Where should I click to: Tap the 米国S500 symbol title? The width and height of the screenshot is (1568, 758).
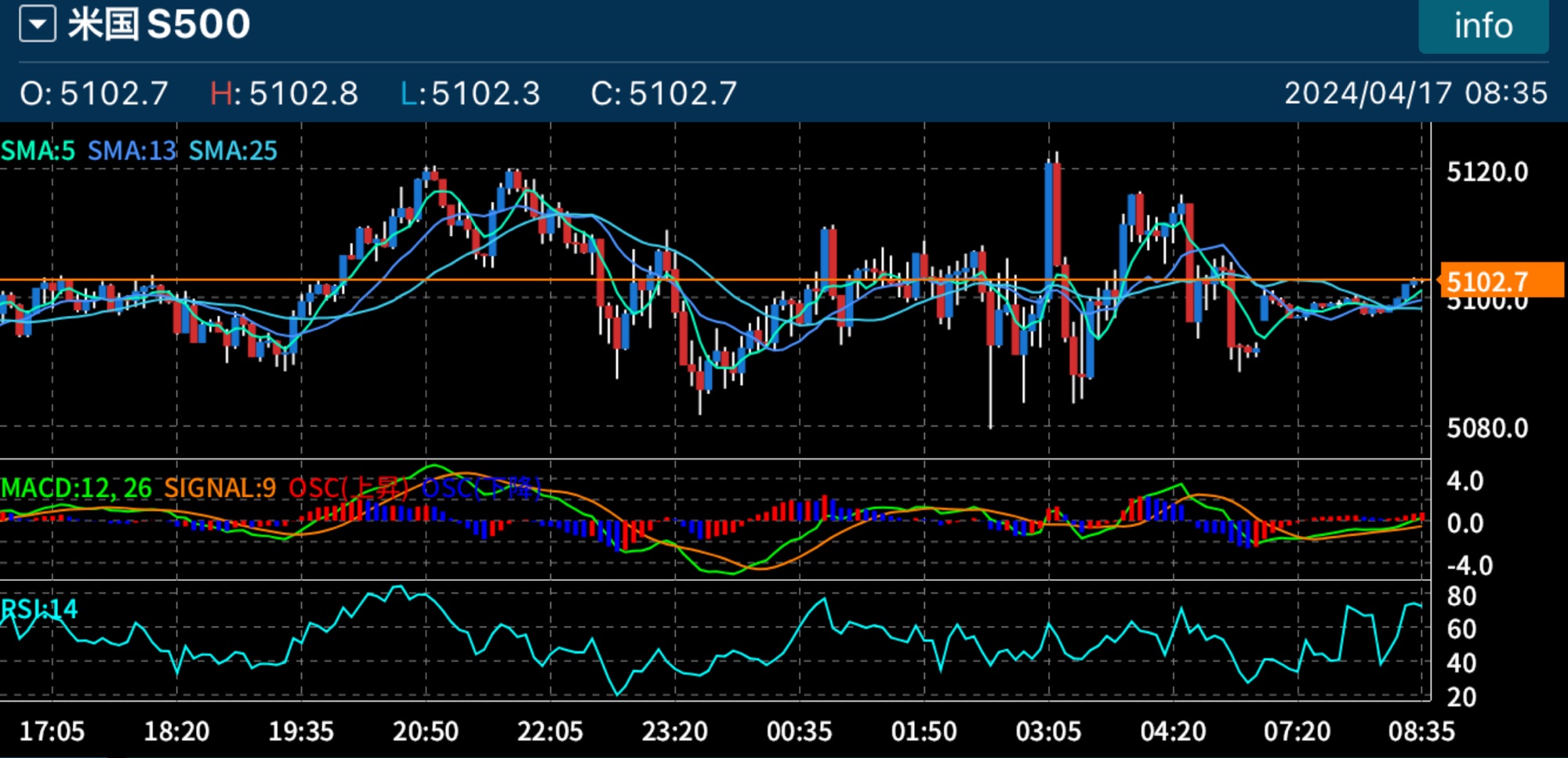click(159, 24)
